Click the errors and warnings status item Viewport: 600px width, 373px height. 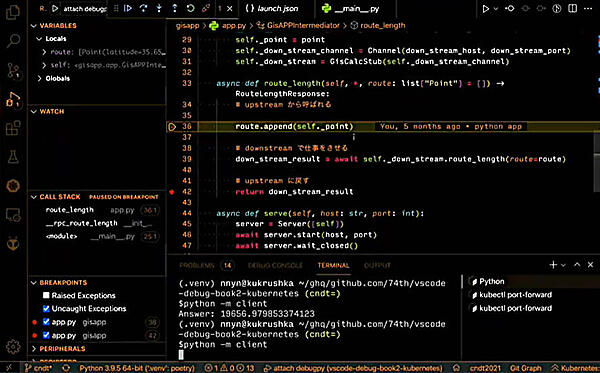pyautogui.click(x=229, y=368)
